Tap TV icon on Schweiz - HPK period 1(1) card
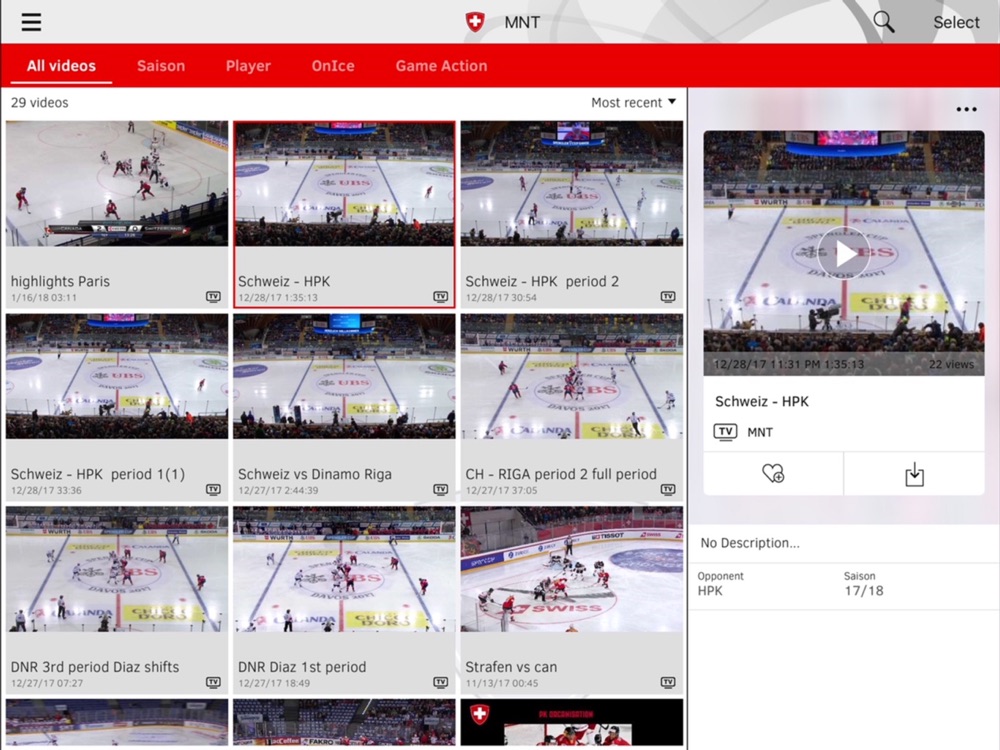 [x=213, y=489]
